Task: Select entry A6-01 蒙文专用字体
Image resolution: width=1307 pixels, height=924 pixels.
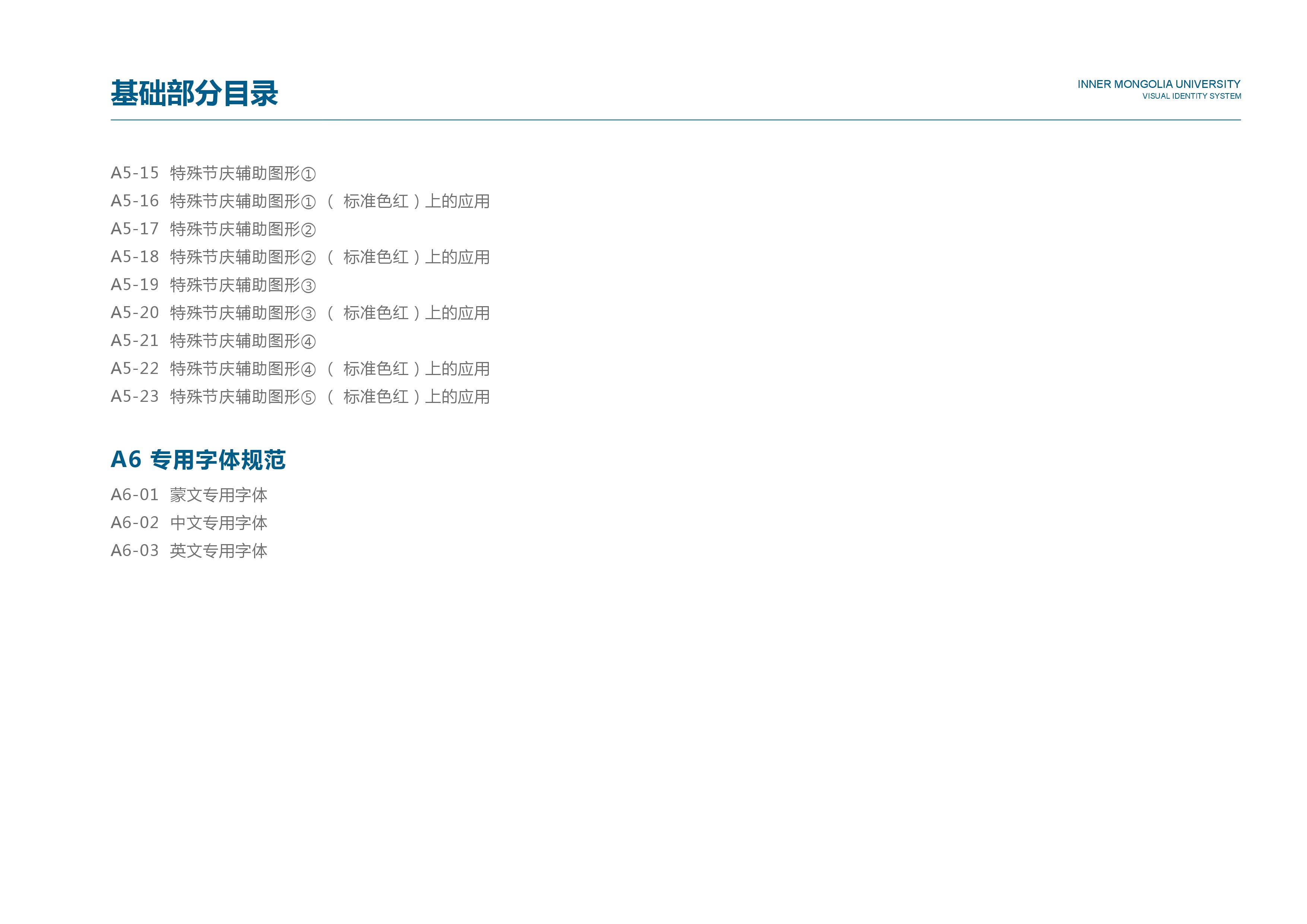Action: click(x=189, y=495)
